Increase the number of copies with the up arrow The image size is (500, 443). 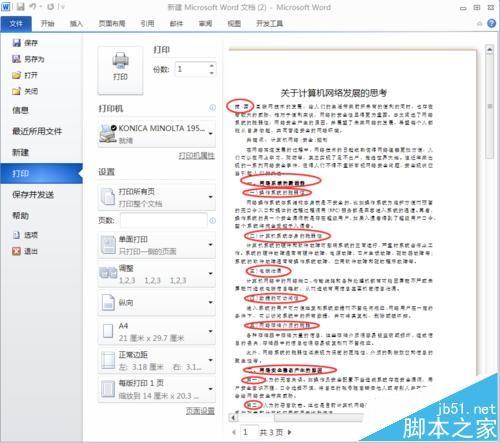212,65
